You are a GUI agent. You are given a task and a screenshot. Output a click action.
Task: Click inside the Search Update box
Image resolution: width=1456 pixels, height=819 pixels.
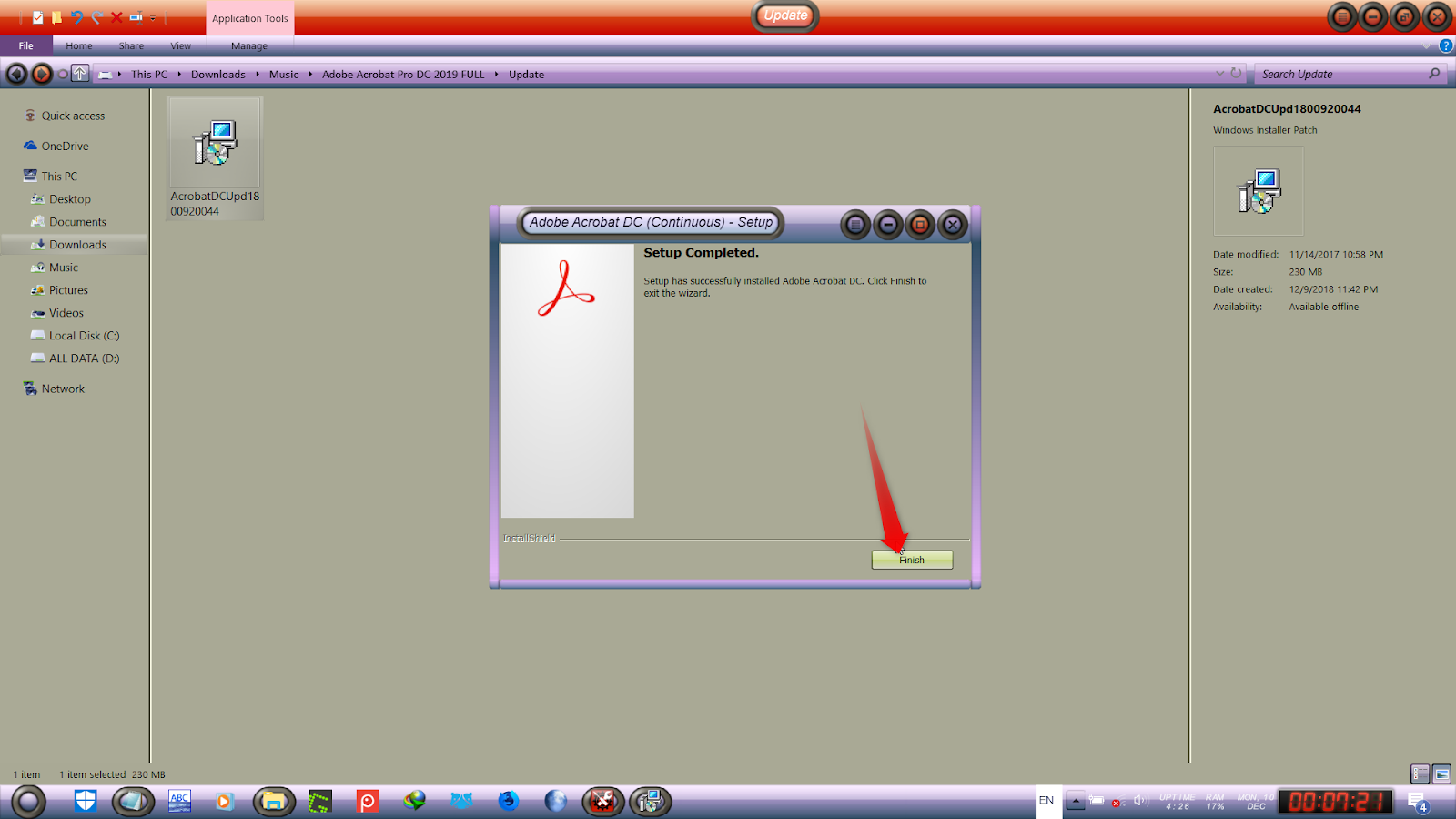(x=1338, y=74)
